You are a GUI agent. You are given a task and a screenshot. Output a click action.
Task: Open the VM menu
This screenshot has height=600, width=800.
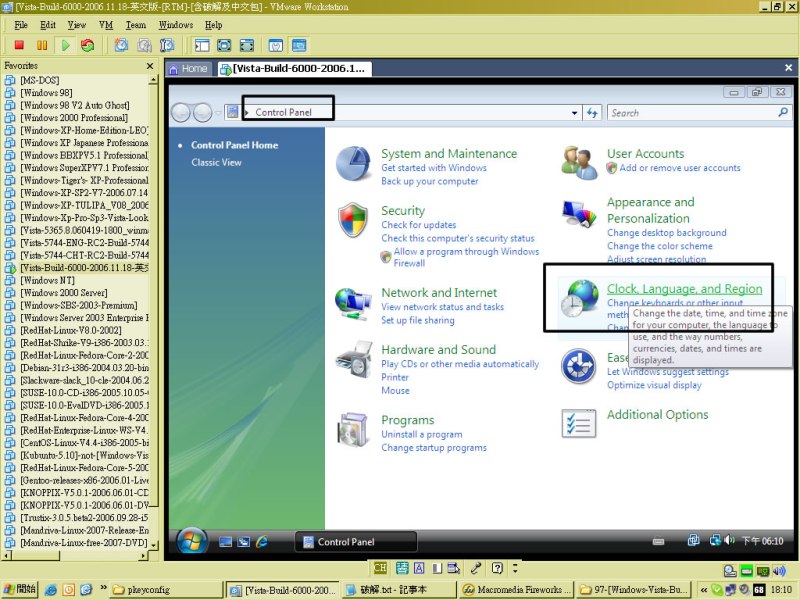106,25
